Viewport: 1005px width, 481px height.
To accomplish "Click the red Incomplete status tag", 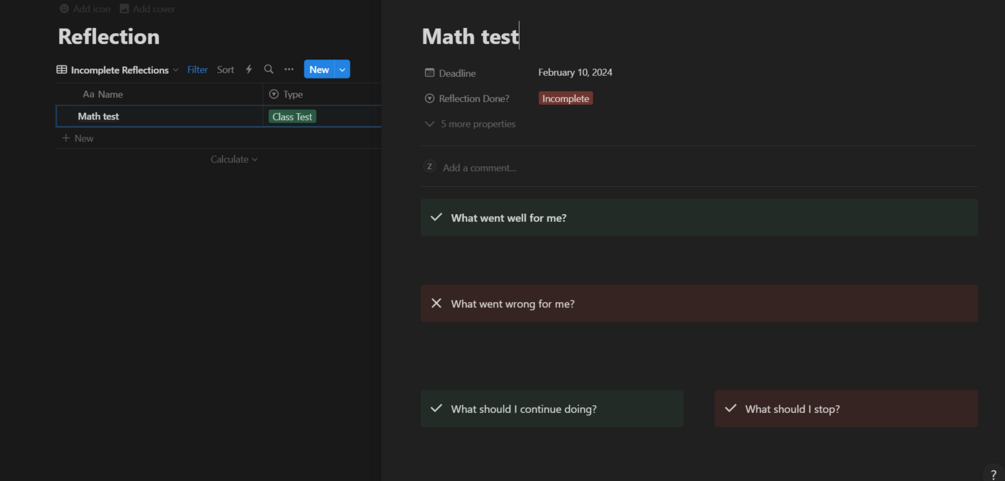I will (x=566, y=99).
